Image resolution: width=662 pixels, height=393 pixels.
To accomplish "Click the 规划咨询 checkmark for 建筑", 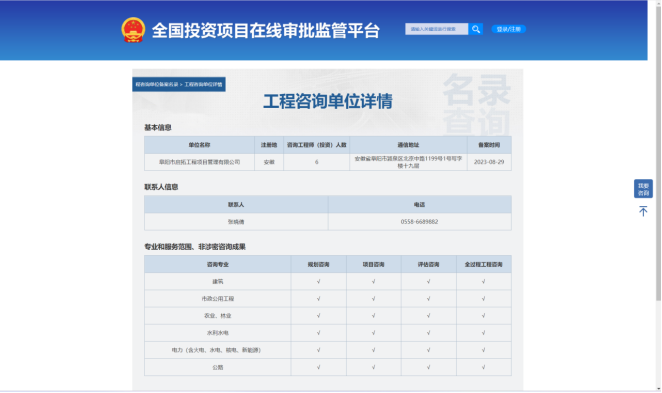I will pyautogui.click(x=318, y=282).
